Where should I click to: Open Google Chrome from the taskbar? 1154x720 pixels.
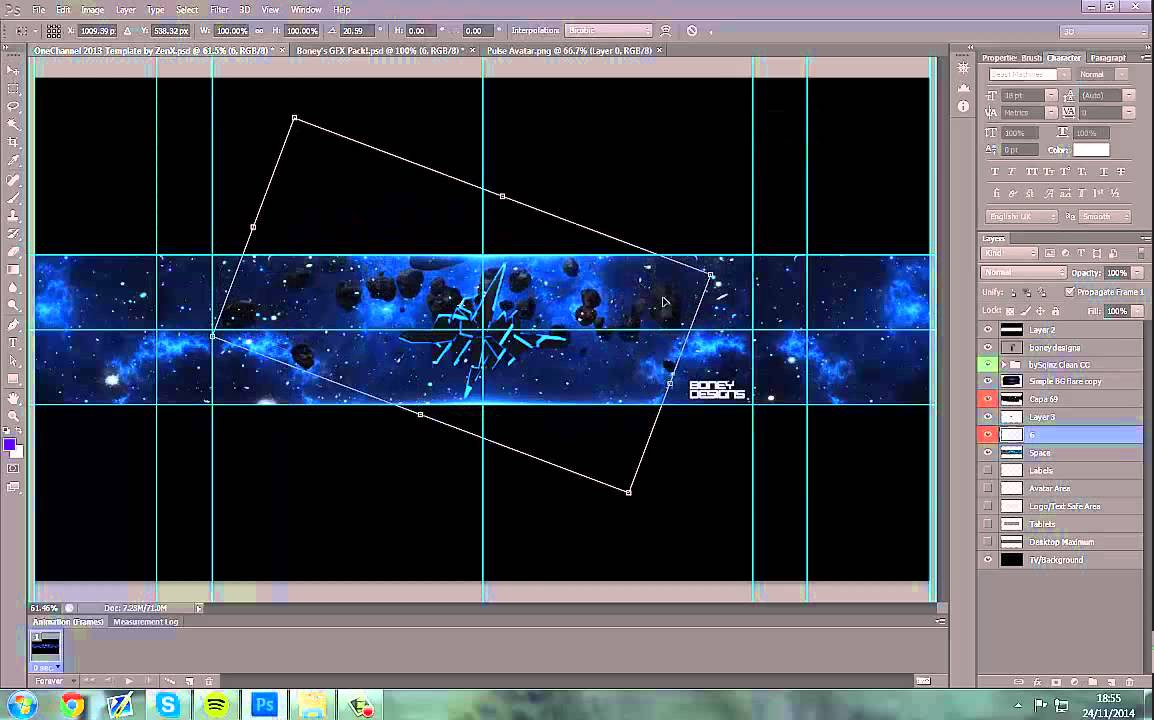[72, 705]
